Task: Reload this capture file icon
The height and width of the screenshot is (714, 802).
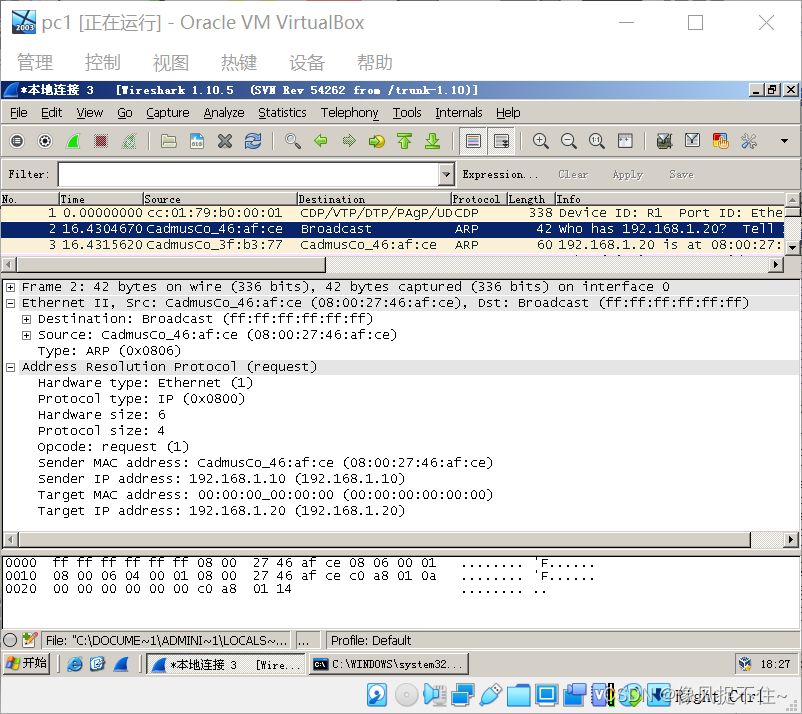Action: point(253,141)
